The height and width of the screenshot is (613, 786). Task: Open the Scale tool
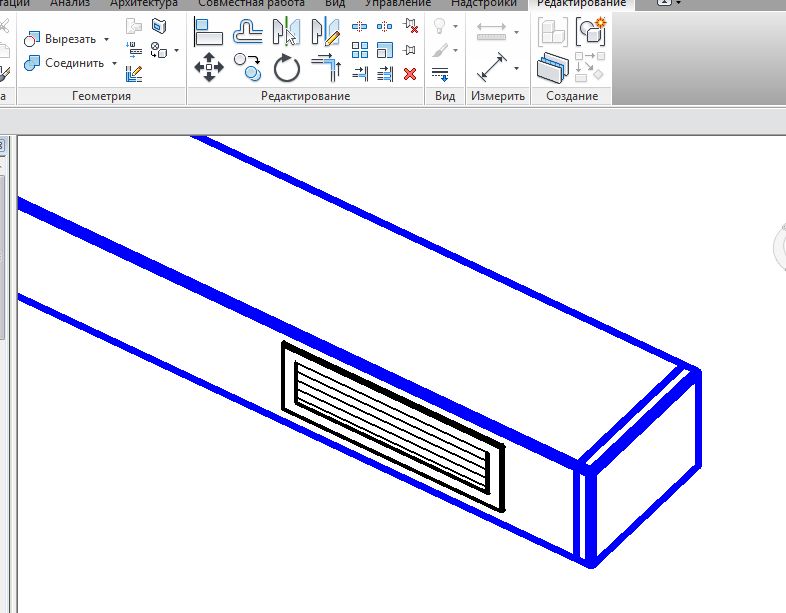click(x=384, y=50)
